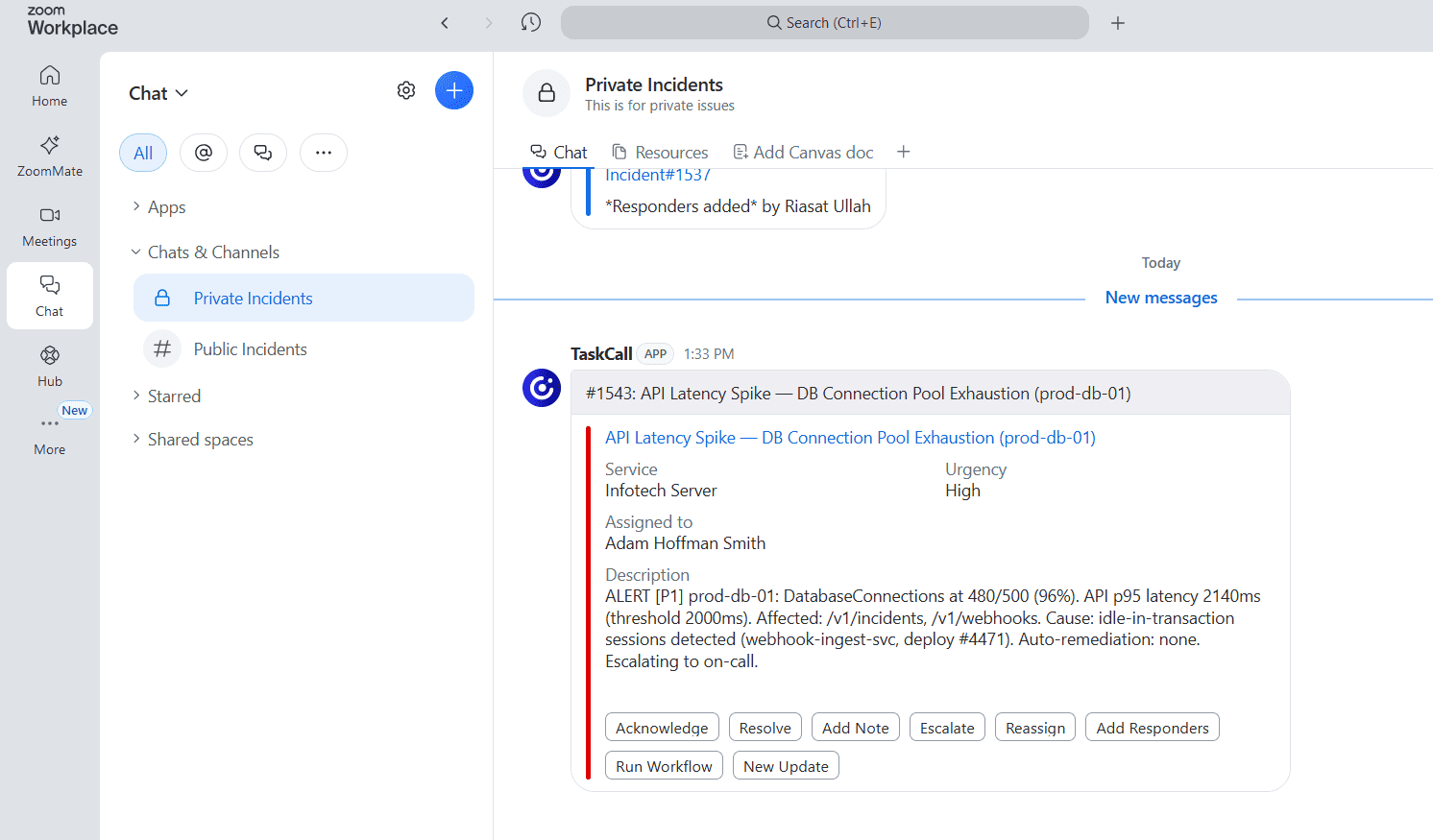The width and height of the screenshot is (1433, 840).
Task: Open more chat filters ellipsis
Action: click(324, 153)
